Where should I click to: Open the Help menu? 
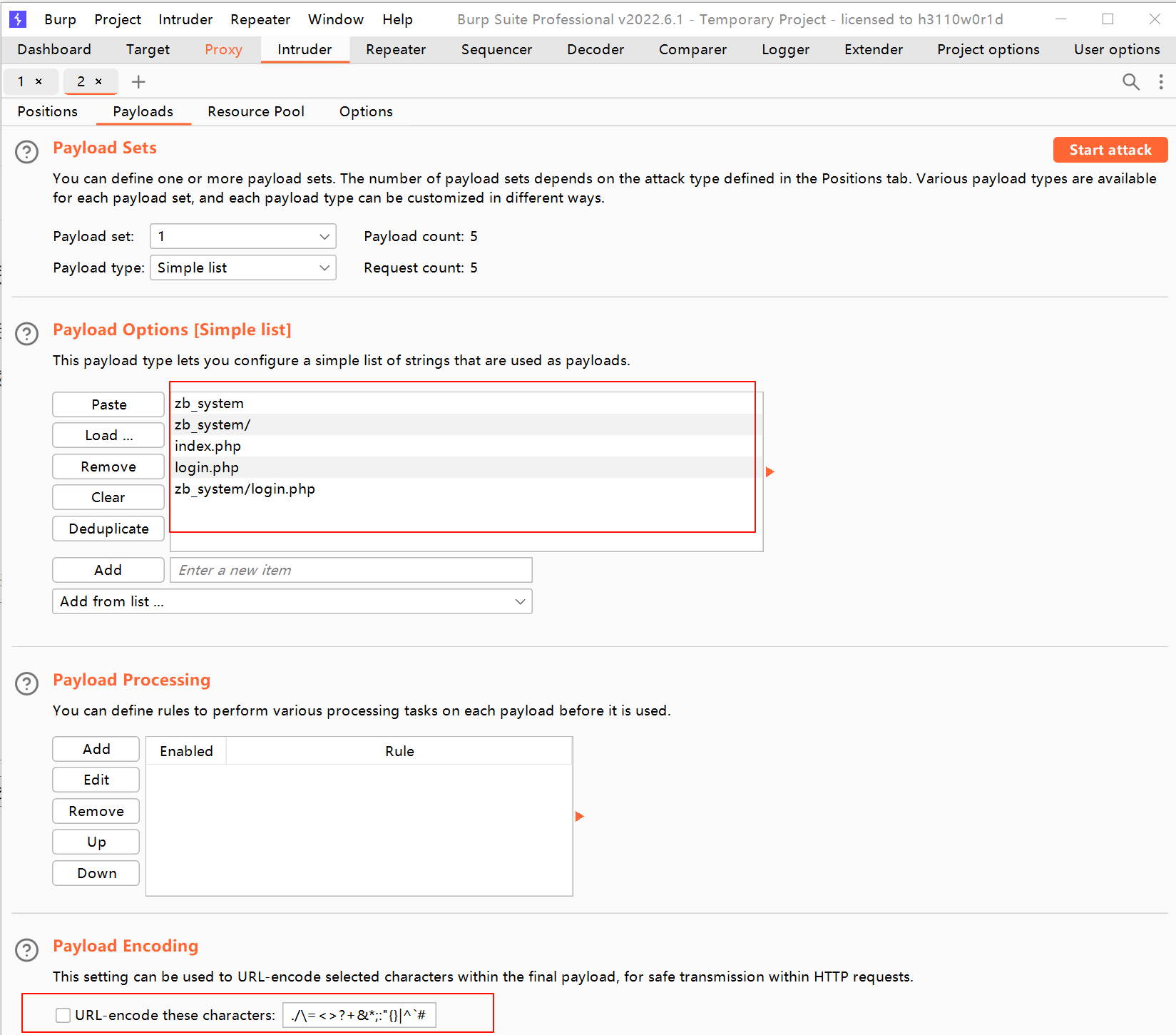click(397, 19)
